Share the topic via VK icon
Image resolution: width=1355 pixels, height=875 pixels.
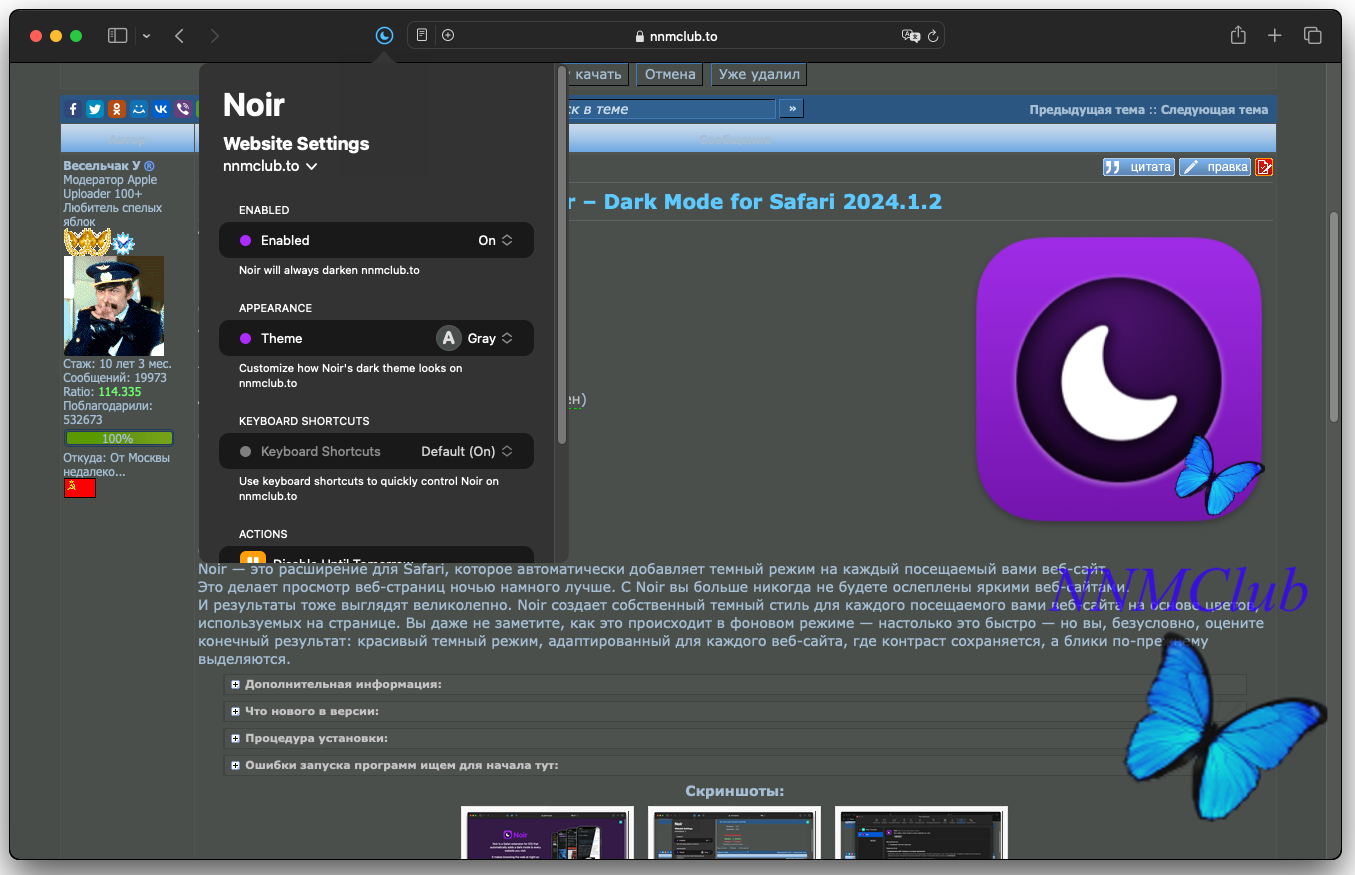pos(161,109)
